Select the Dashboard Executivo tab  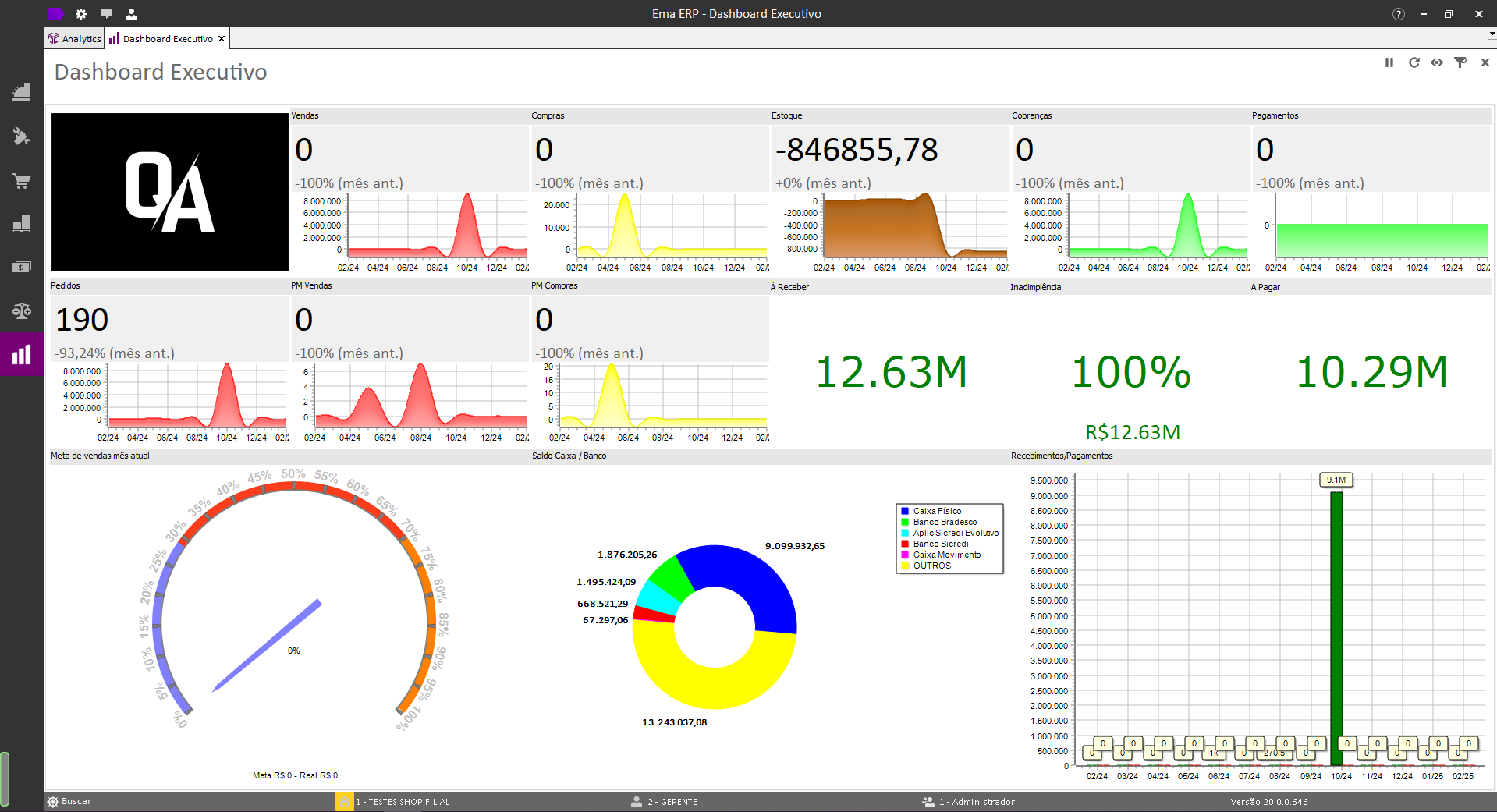(167, 38)
